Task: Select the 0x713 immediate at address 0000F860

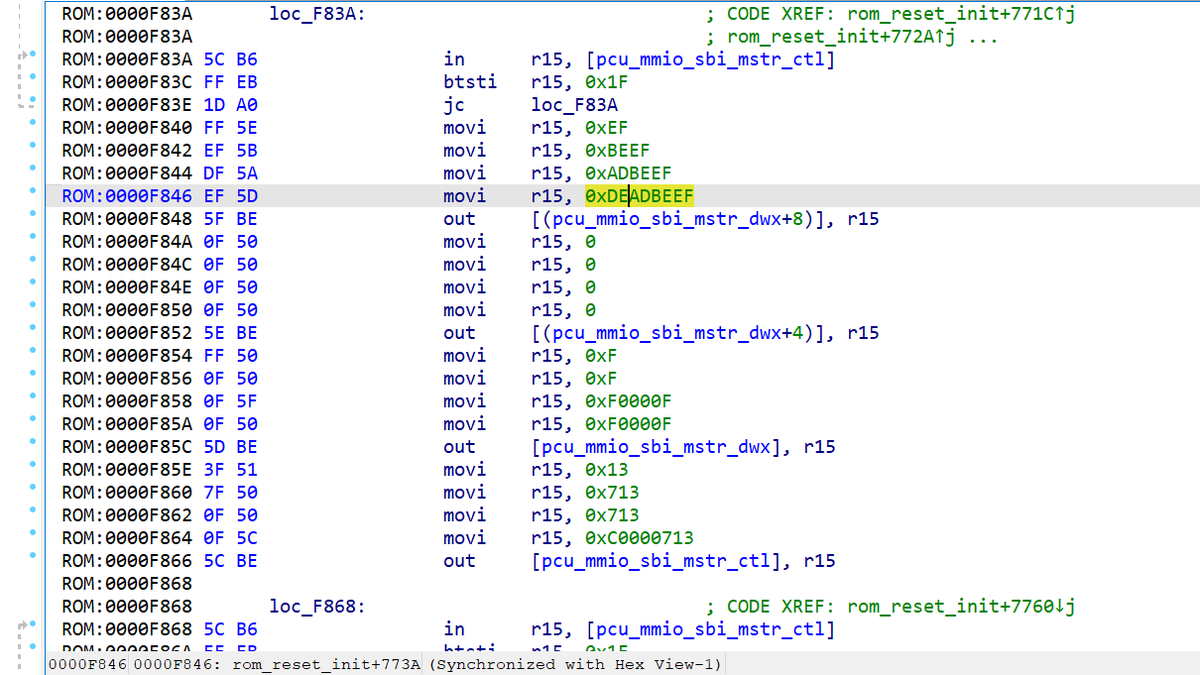Action: (612, 493)
